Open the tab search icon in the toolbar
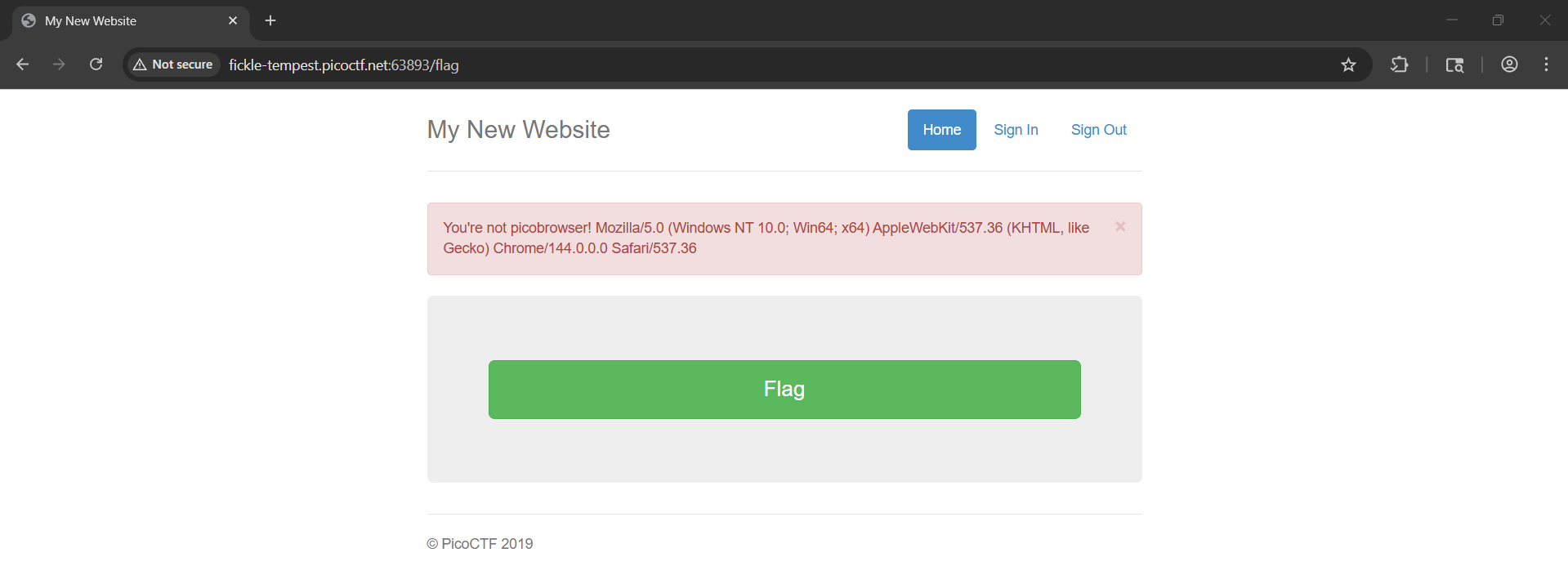1568x566 pixels. pos(1454,65)
